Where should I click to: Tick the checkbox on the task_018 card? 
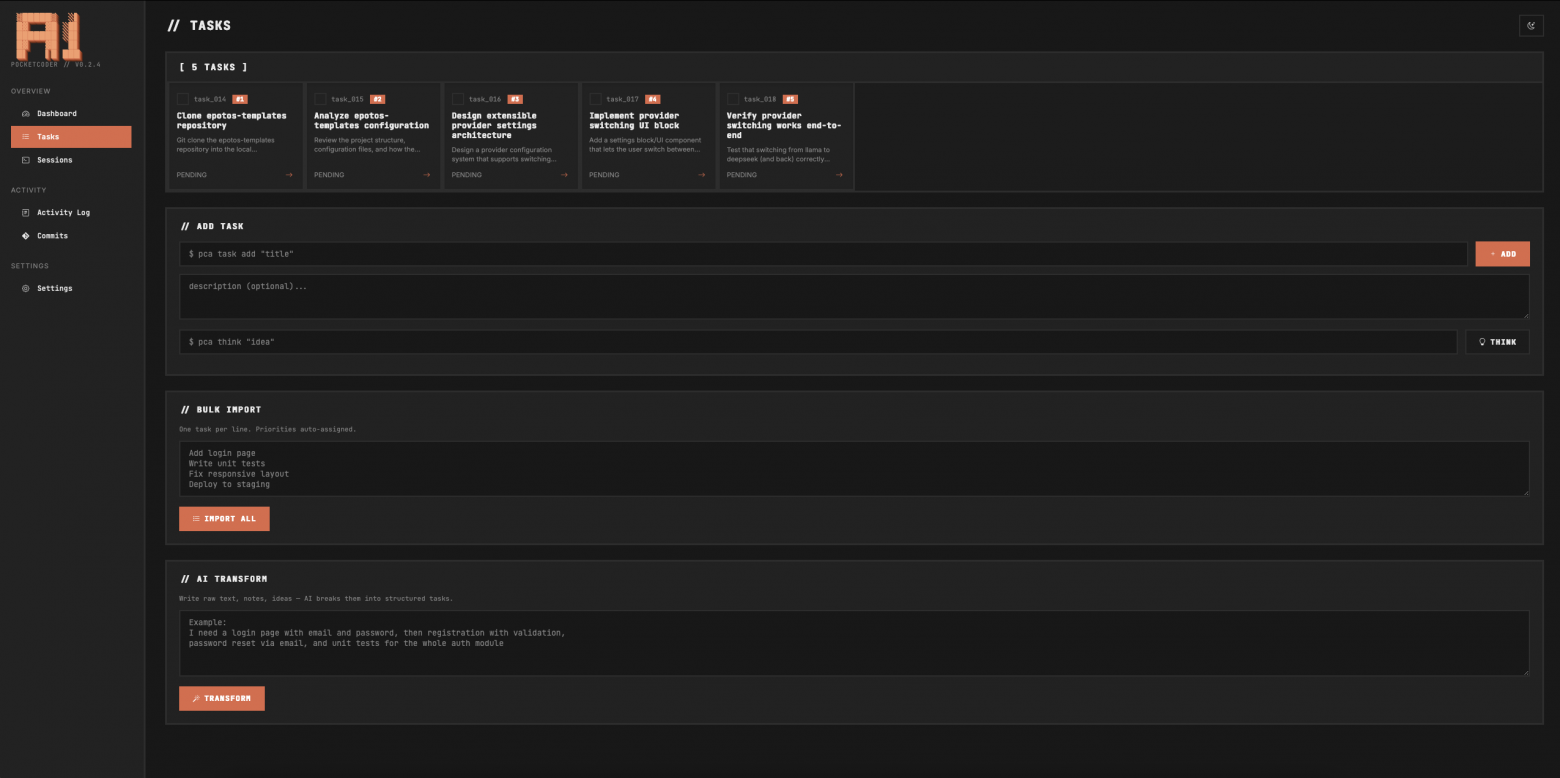click(x=733, y=99)
